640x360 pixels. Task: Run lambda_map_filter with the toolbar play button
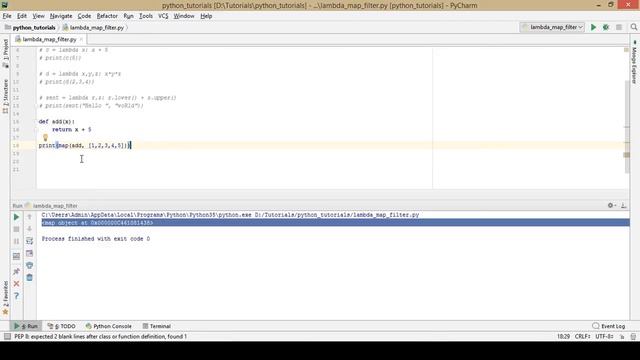[593, 27]
